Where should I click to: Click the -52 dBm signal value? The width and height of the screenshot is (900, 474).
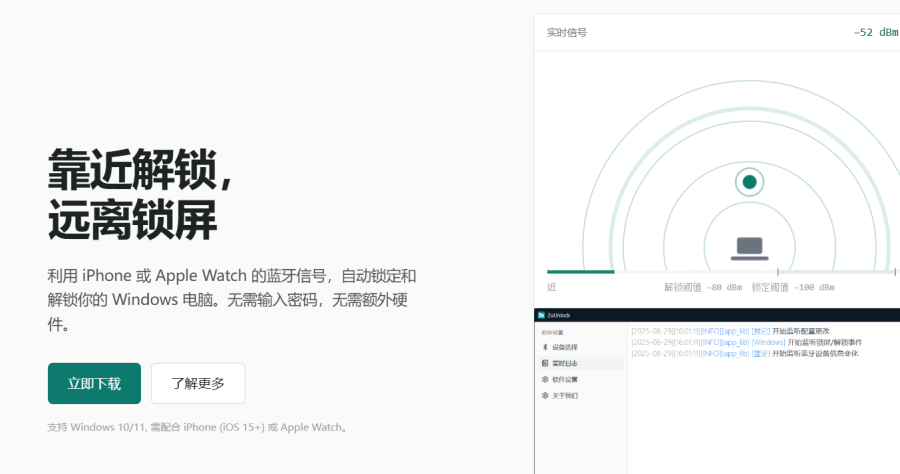click(x=875, y=32)
